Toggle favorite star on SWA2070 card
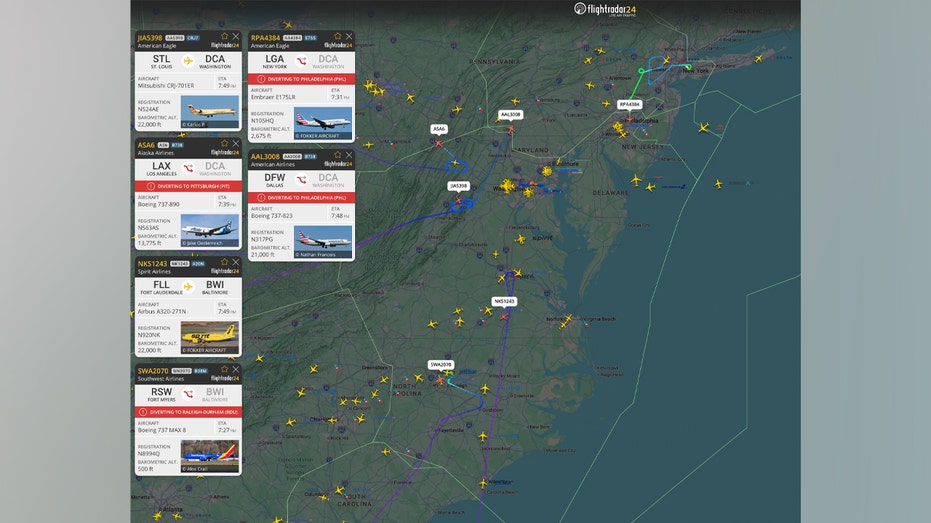 (225, 370)
